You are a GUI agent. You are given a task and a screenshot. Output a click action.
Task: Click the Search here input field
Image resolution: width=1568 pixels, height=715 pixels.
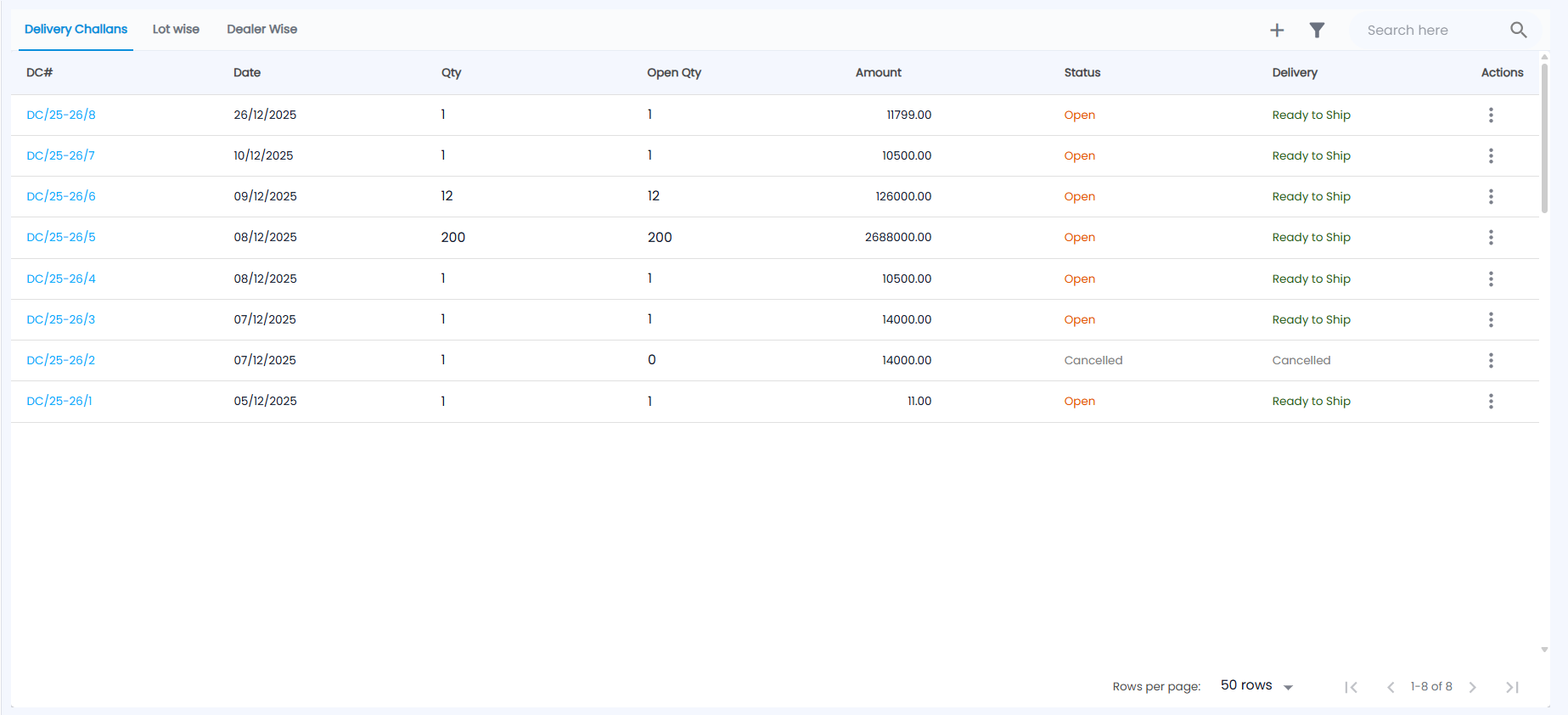(x=1433, y=31)
